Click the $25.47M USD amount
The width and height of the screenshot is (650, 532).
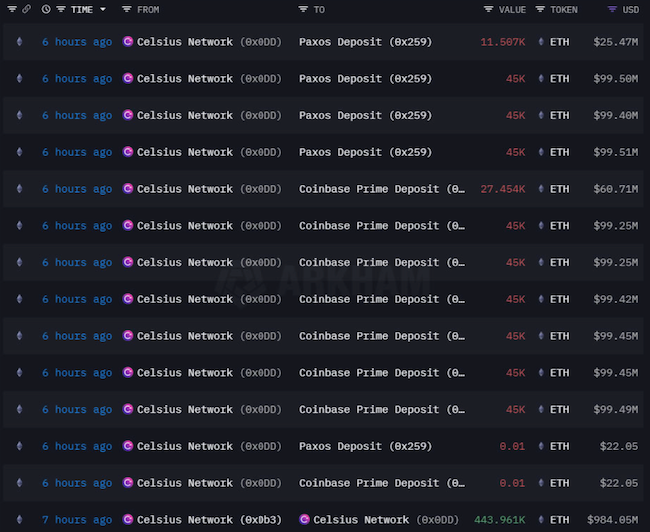(616, 42)
